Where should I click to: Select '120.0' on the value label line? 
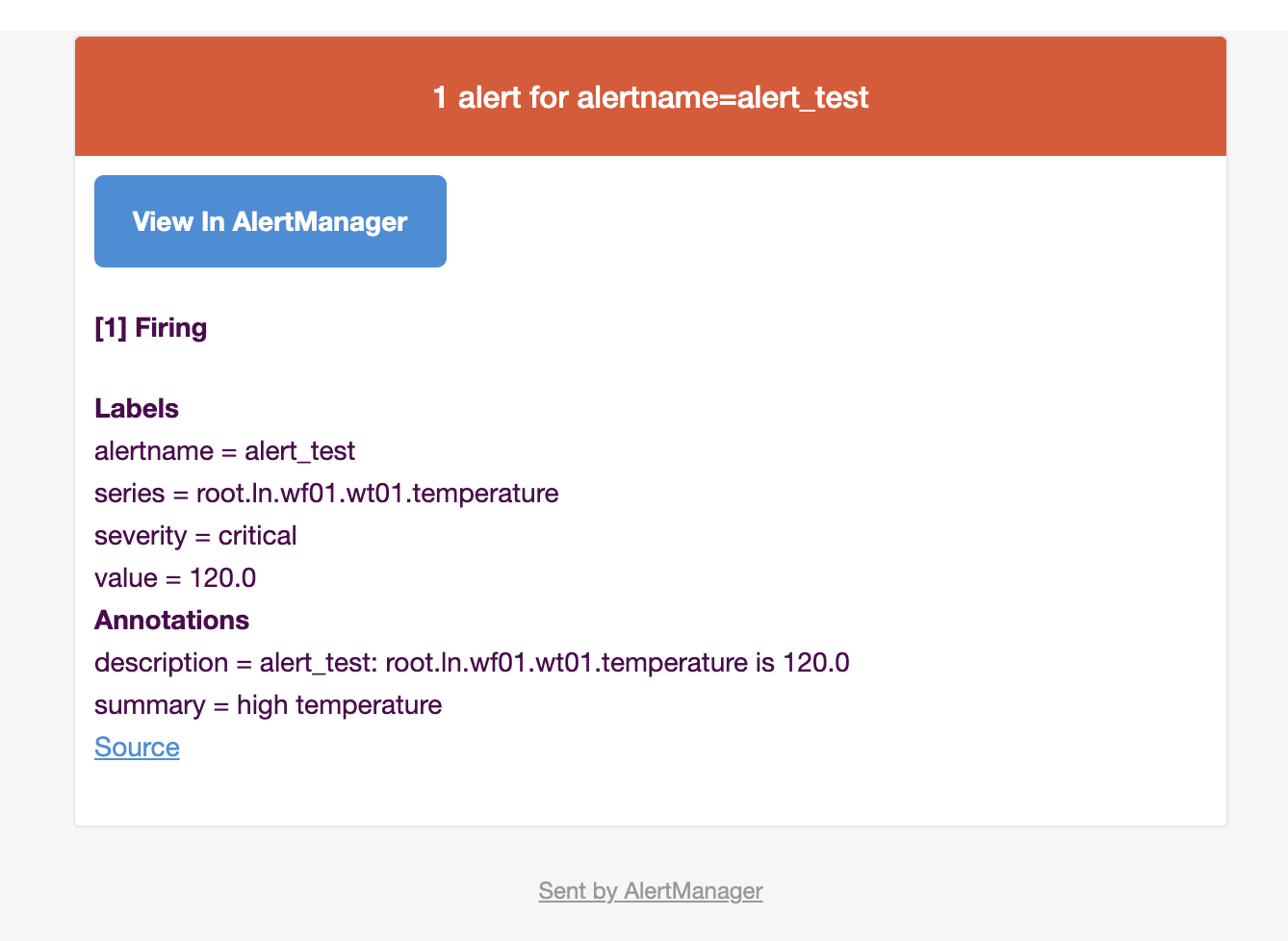pos(222,578)
